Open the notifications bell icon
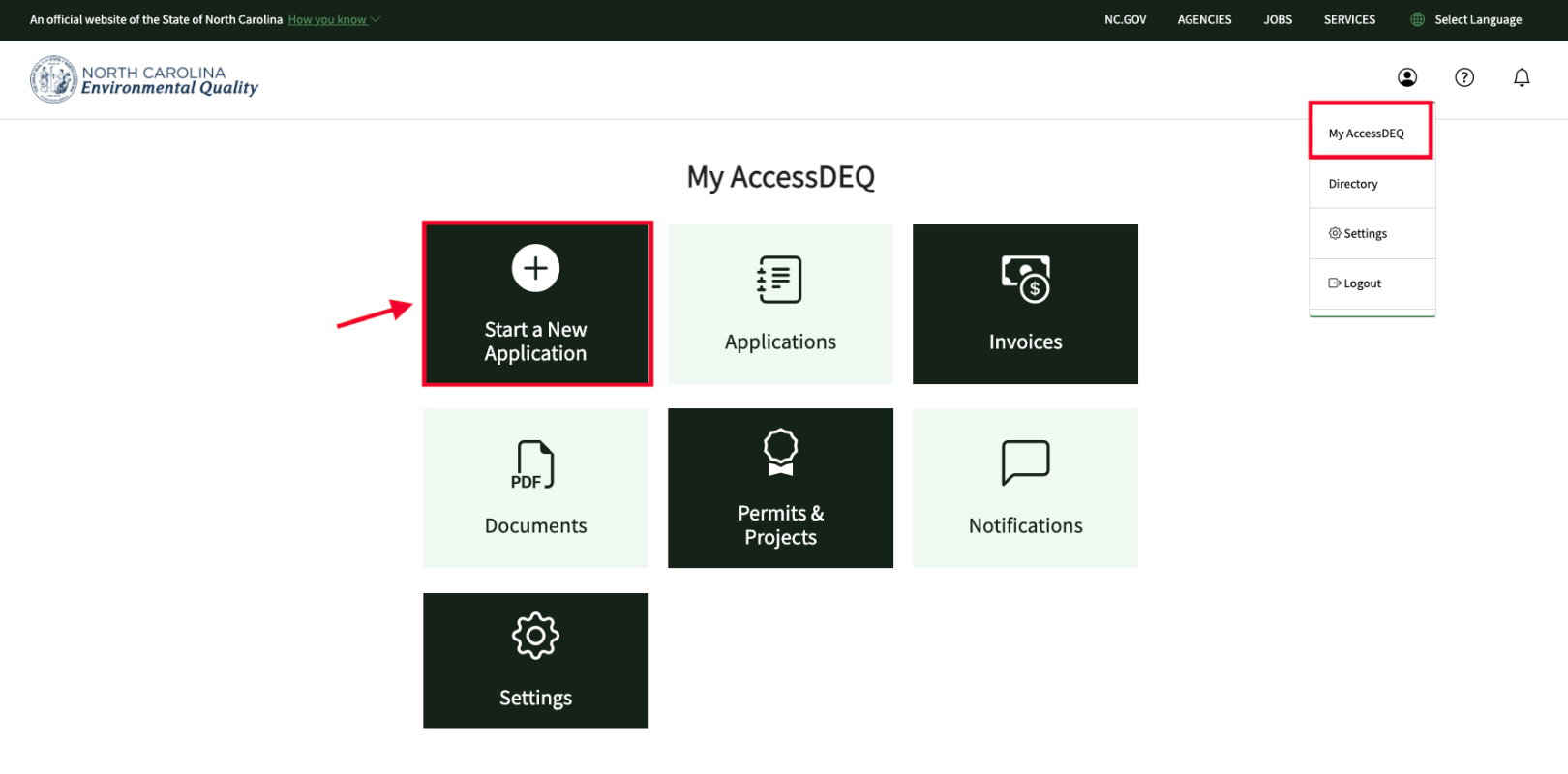This screenshot has height=774, width=1568. point(1522,77)
